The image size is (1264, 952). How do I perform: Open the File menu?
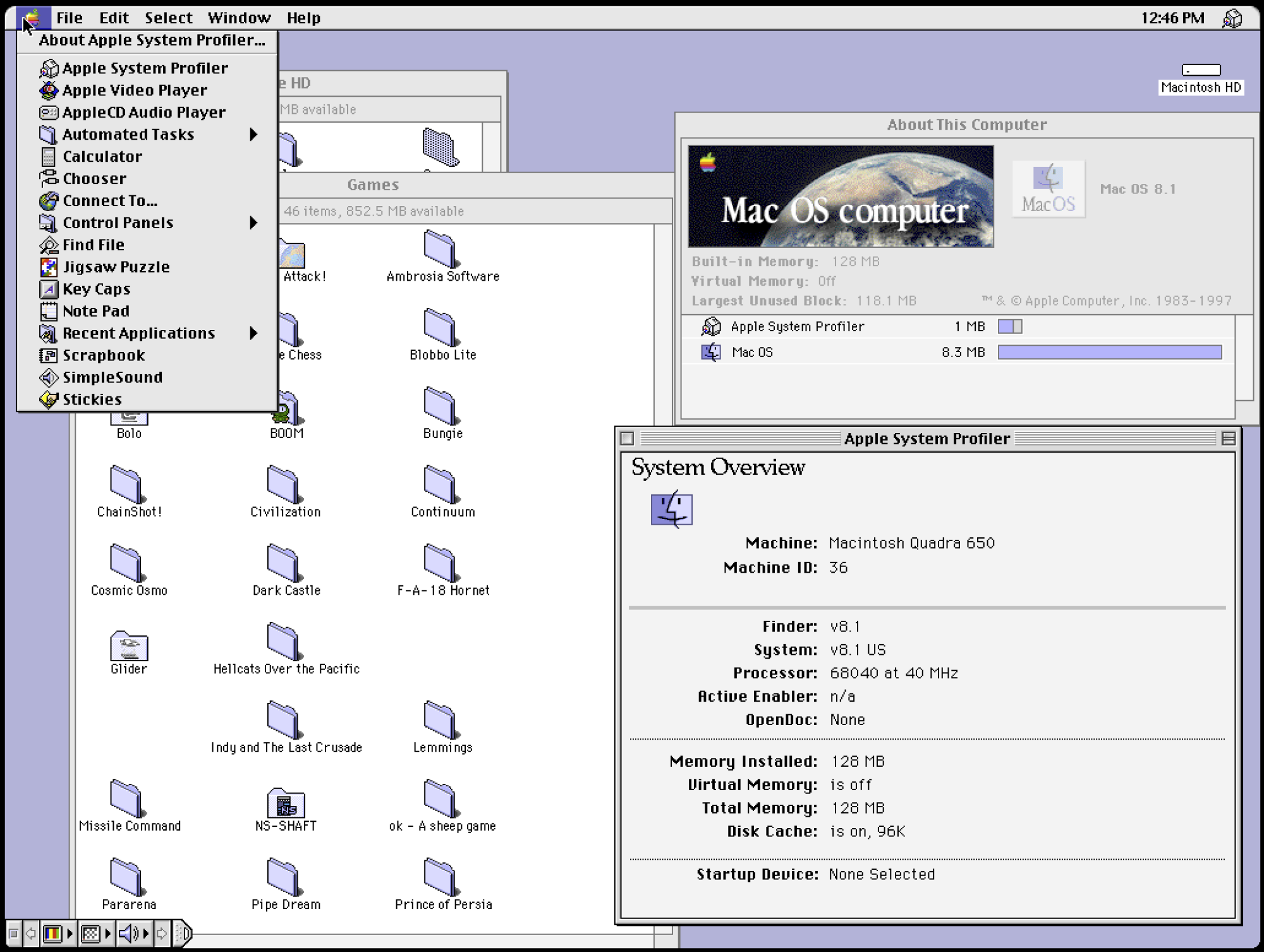pos(69,18)
